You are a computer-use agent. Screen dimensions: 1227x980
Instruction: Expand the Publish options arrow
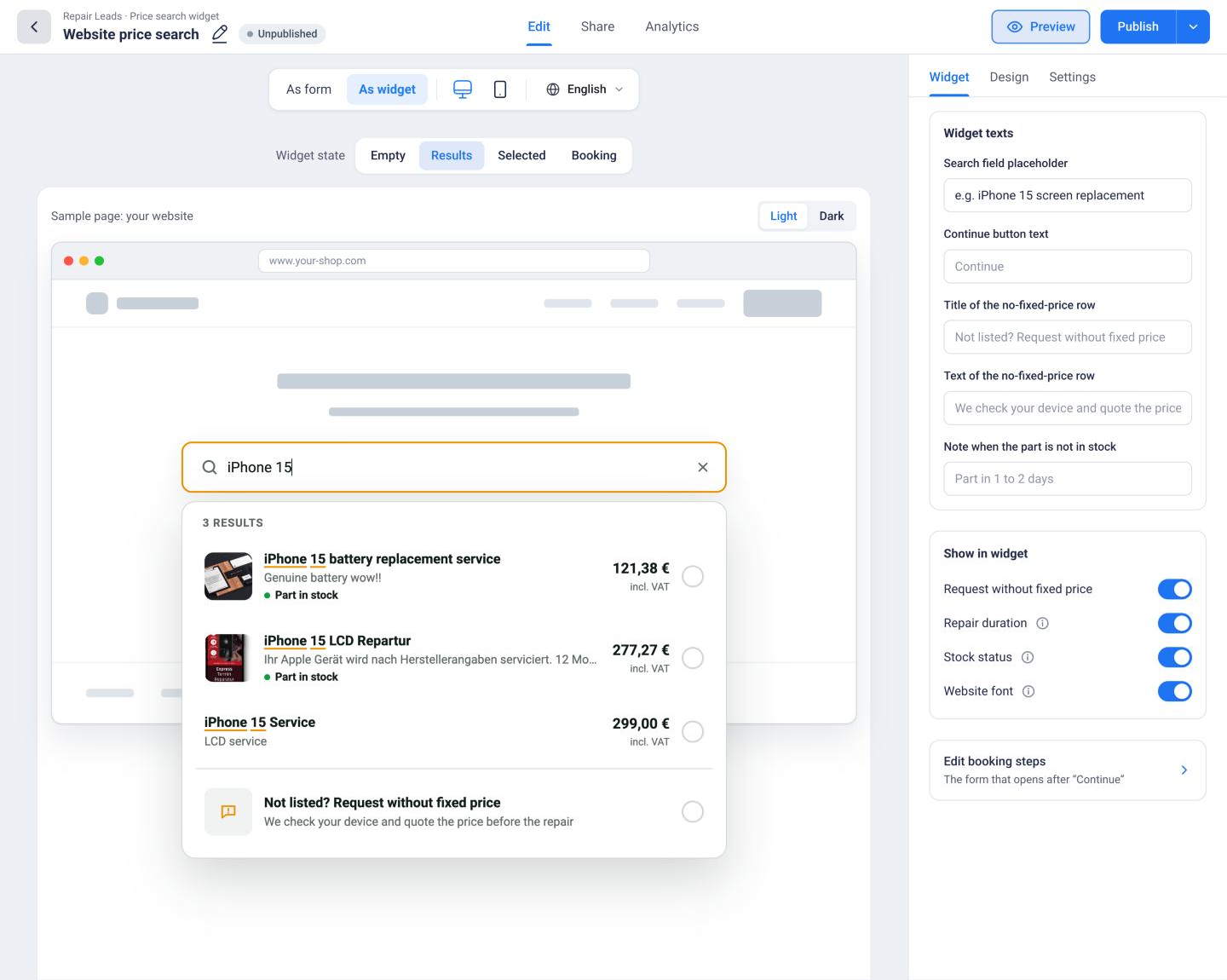click(1193, 26)
